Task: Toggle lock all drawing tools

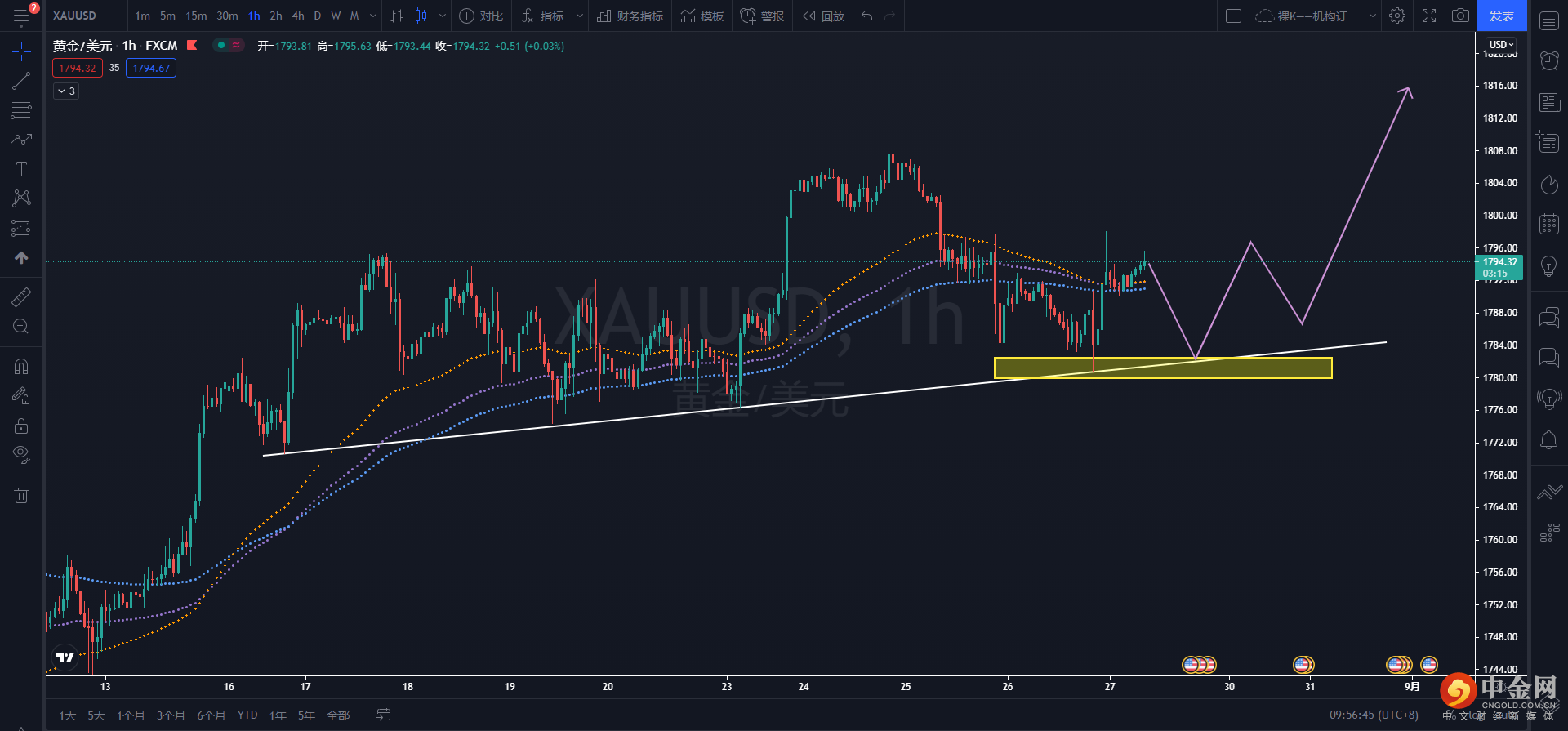Action: (21, 426)
